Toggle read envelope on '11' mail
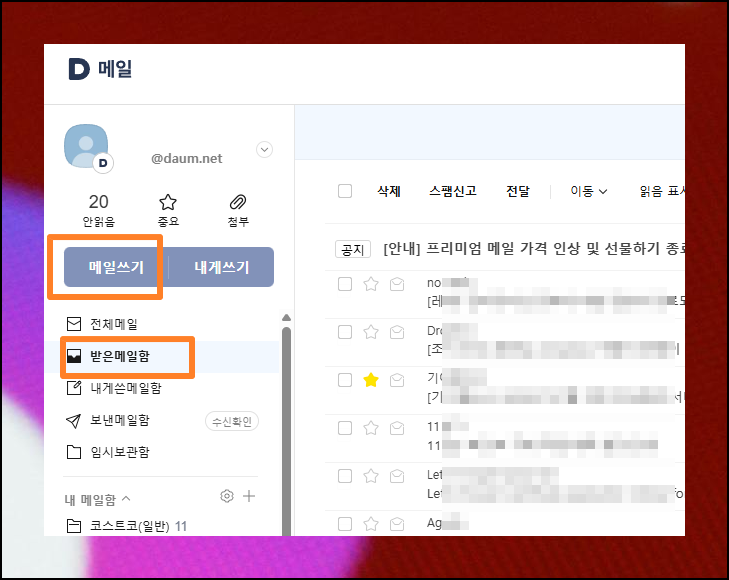The width and height of the screenshot is (729, 580). 397,428
